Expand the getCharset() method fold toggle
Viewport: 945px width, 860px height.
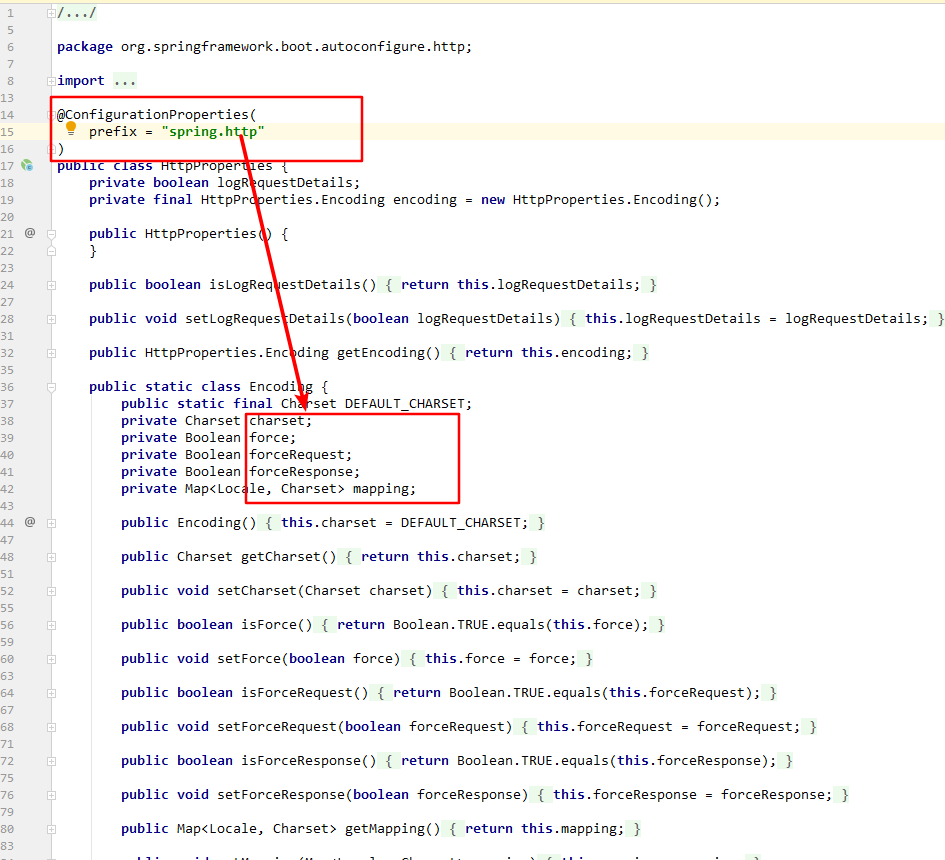coord(51,556)
